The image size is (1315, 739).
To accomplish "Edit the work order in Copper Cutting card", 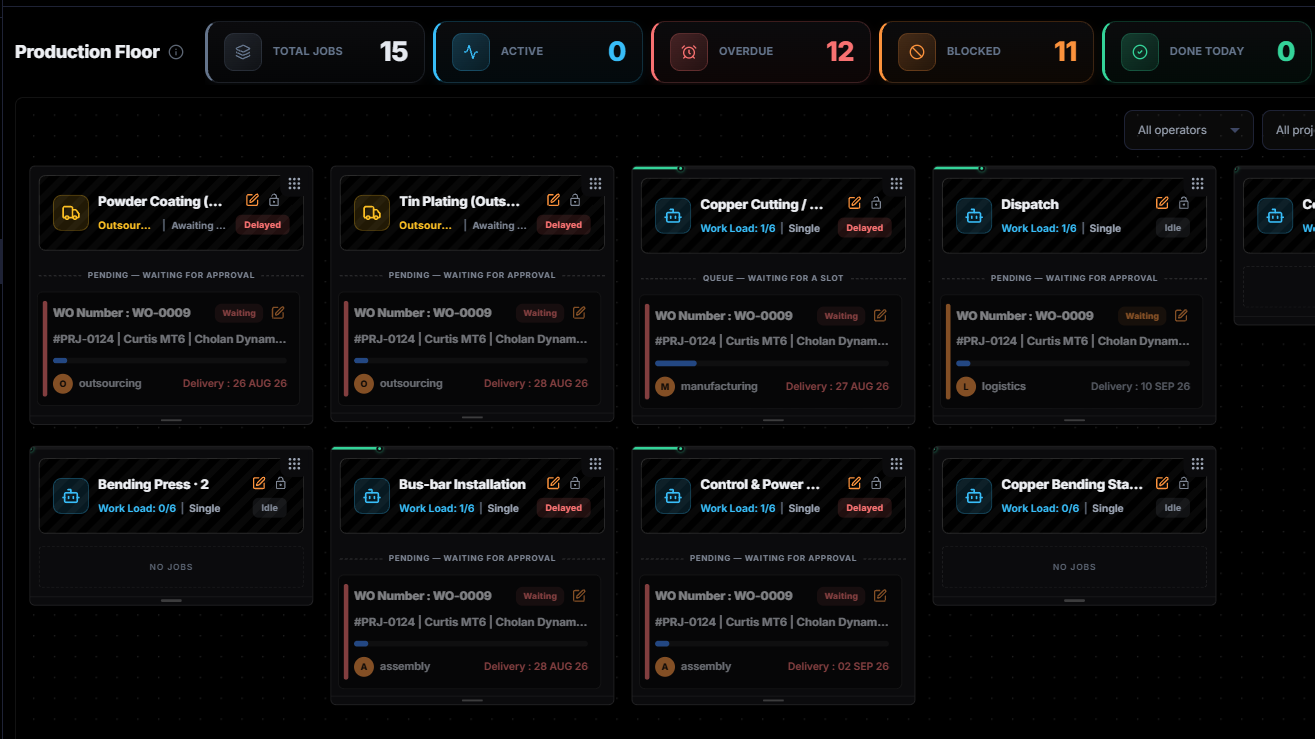I will pyautogui.click(x=880, y=315).
